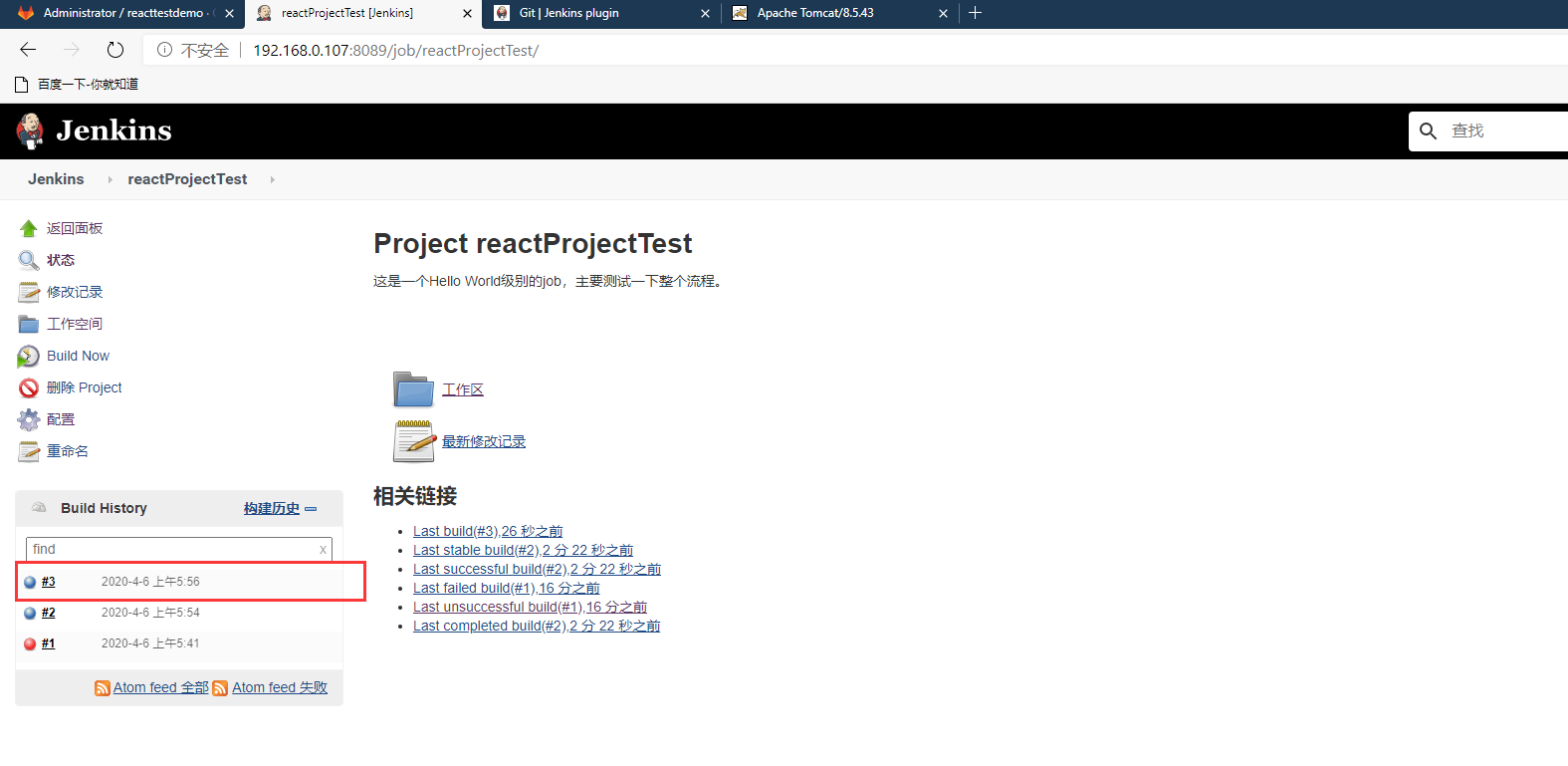Image resolution: width=1568 pixels, height=766 pixels.
Task: Click 删除 Project link
Action: click(85, 387)
